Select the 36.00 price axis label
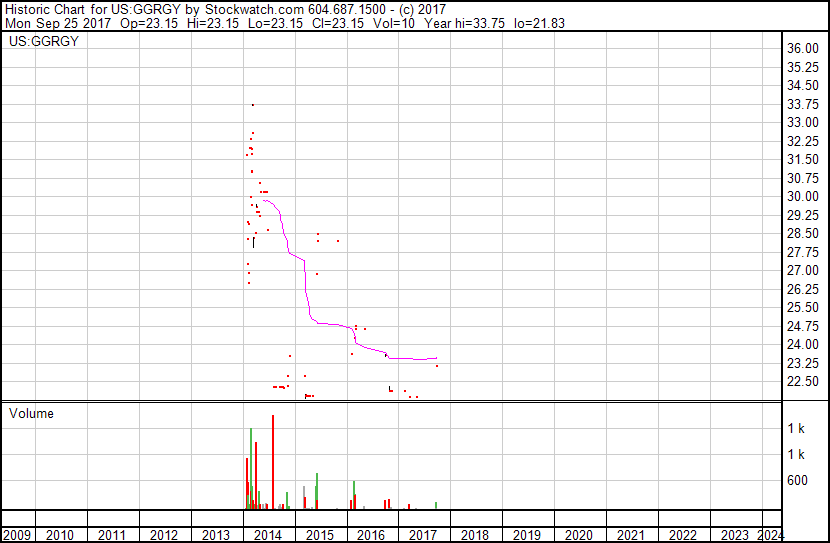Image resolution: width=830 pixels, height=543 pixels. (803, 48)
